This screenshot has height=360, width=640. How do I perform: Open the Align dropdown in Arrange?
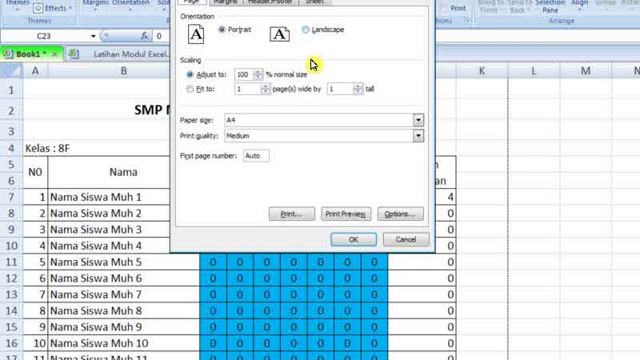580,4
